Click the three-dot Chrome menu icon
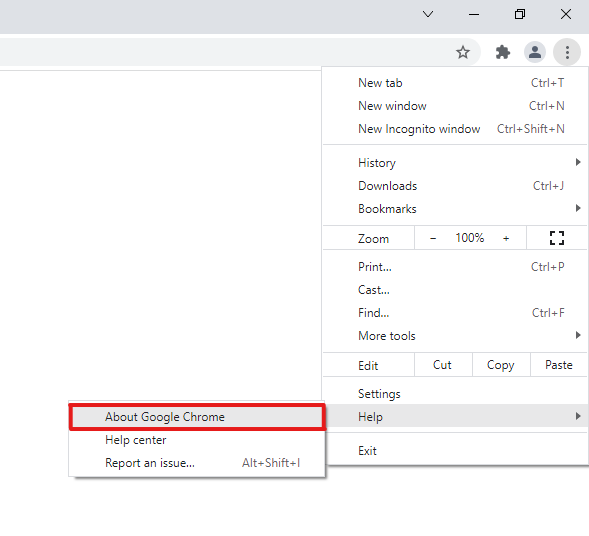 click(567, 52)
